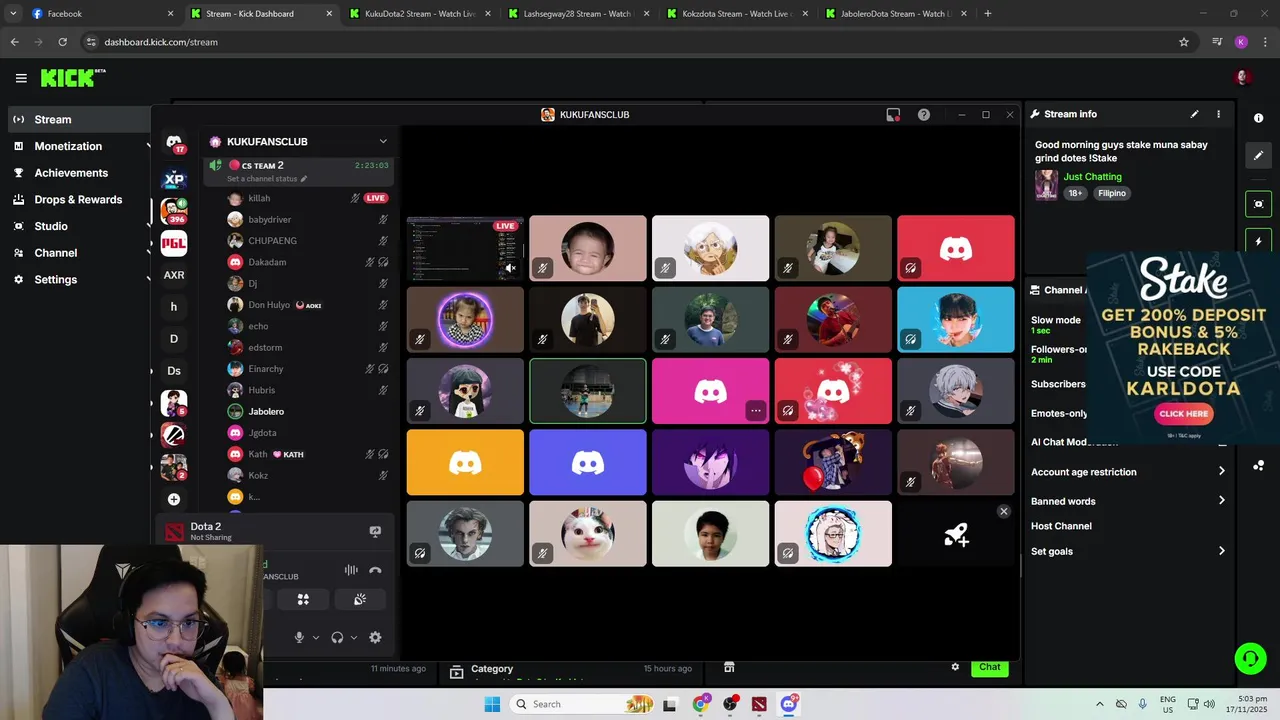
Task: Switch to Kokzdota Stream tab
Action: 737,14
